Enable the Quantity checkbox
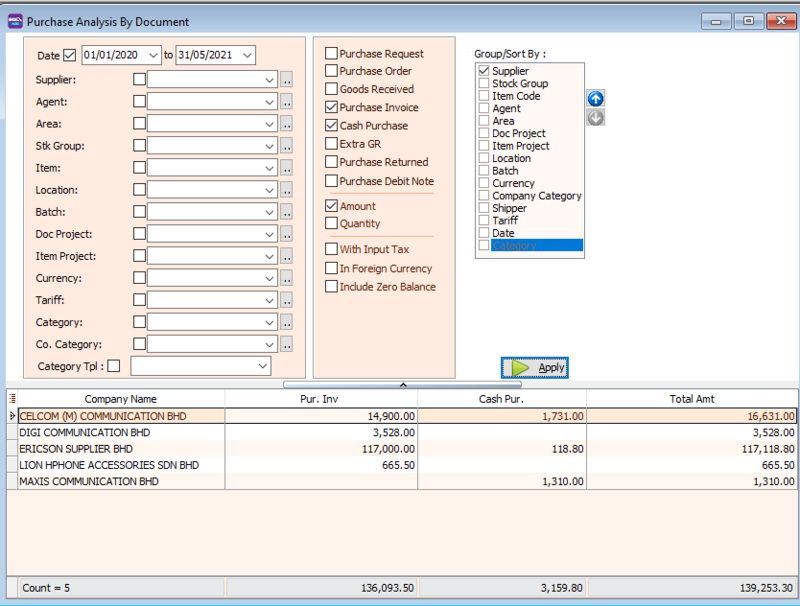This screenshot has height=606, width=800. (332, 221)
